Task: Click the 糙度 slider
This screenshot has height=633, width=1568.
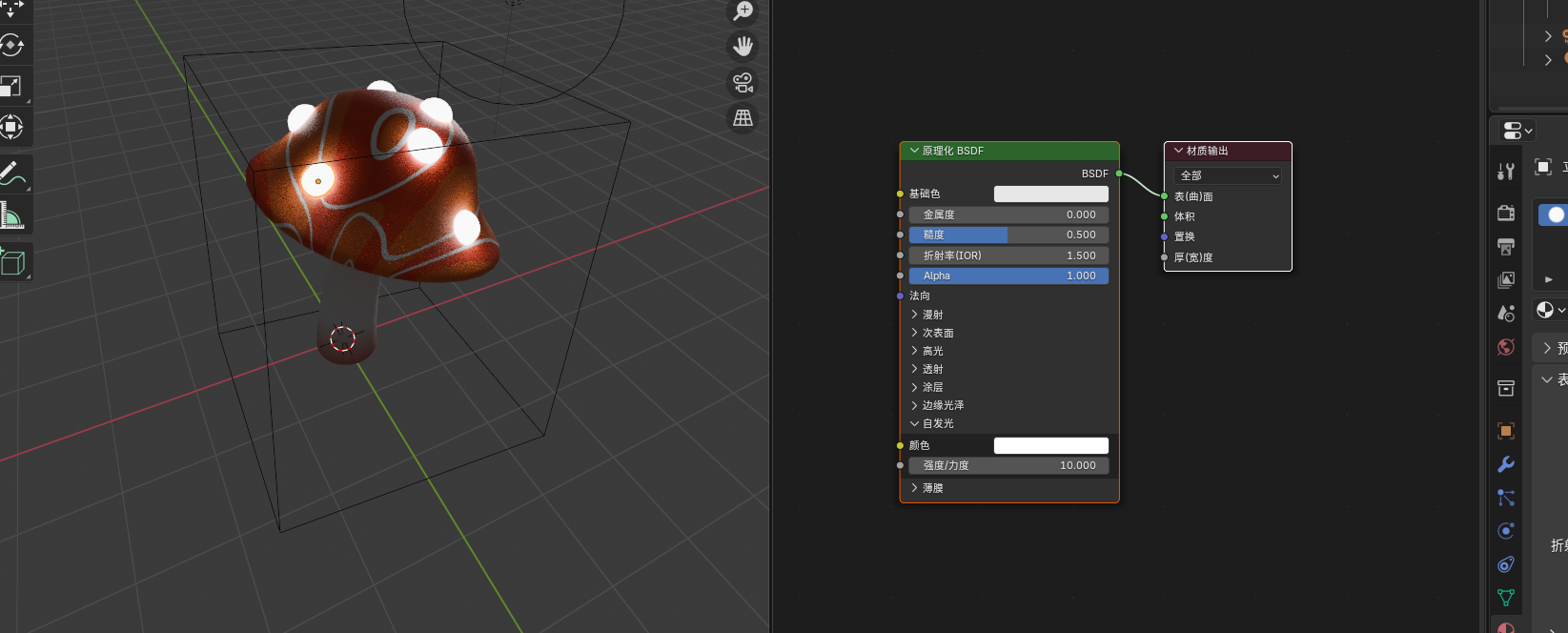Action: point(1008,235)
